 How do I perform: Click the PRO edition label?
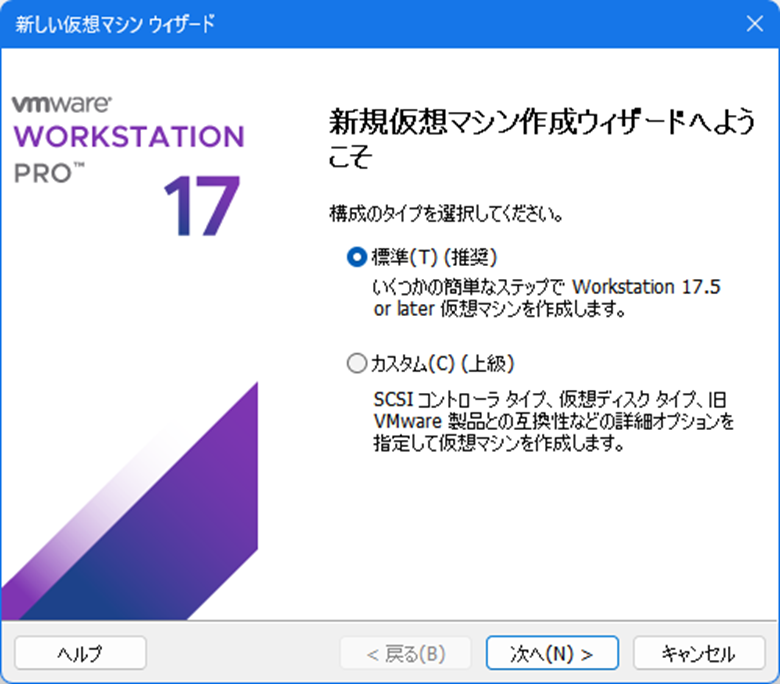pyautogui.click(x=43, y=172)
